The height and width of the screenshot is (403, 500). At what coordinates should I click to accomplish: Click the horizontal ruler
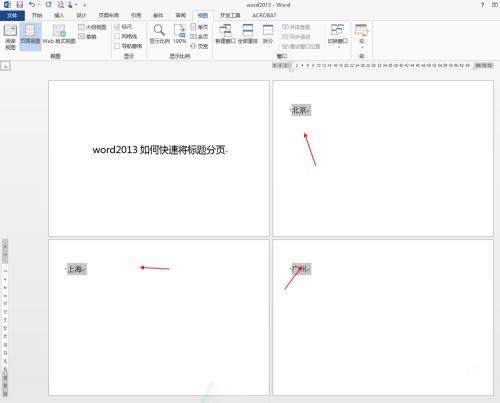coord(383,65)
